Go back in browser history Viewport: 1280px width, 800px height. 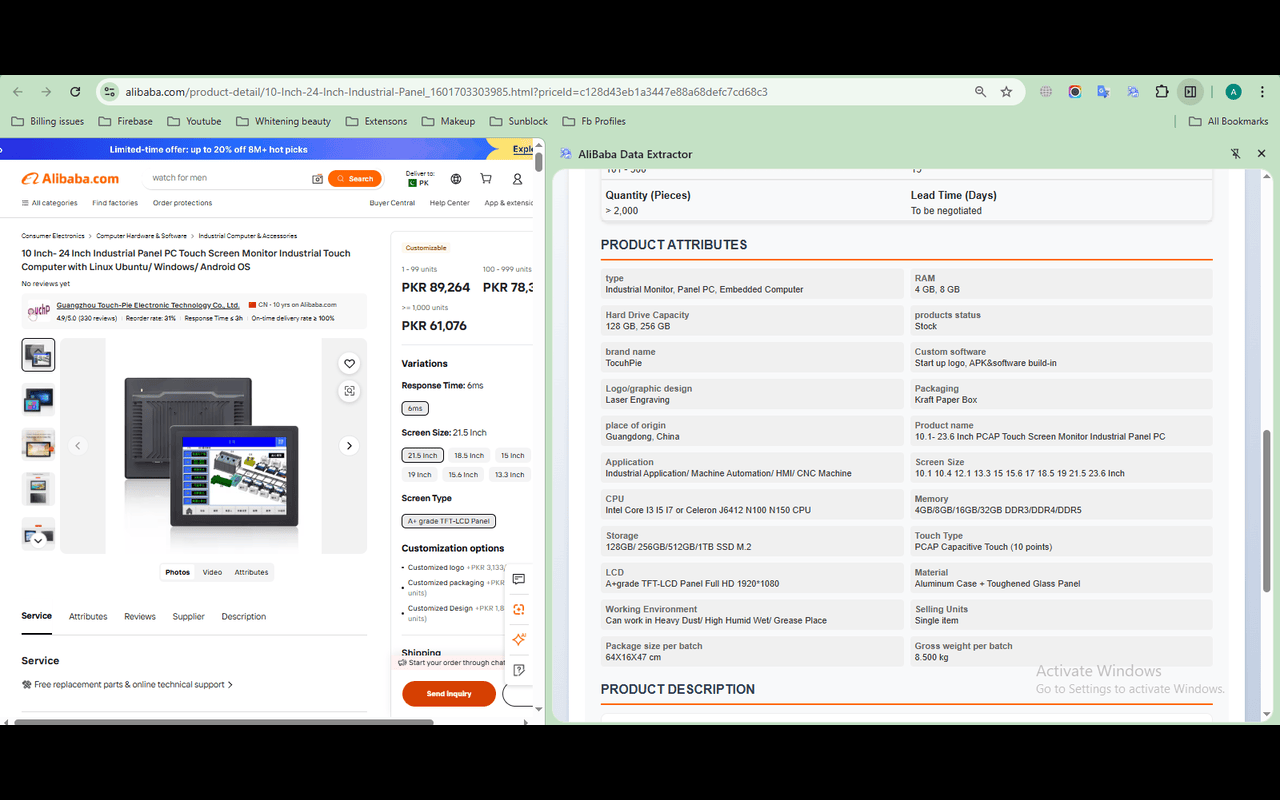coord(18,91)
